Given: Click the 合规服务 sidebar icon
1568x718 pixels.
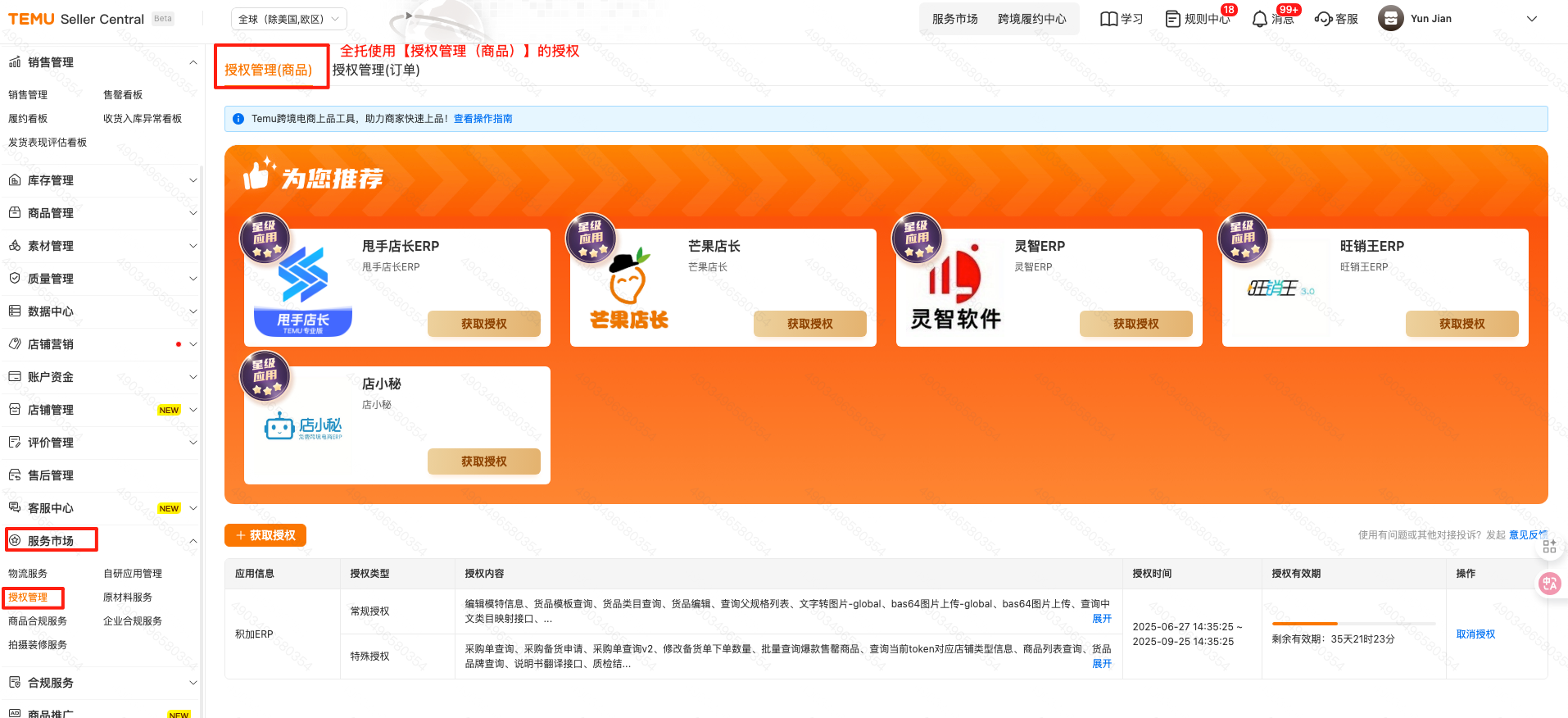Looking at the screenshot, I should pos(15,683).
